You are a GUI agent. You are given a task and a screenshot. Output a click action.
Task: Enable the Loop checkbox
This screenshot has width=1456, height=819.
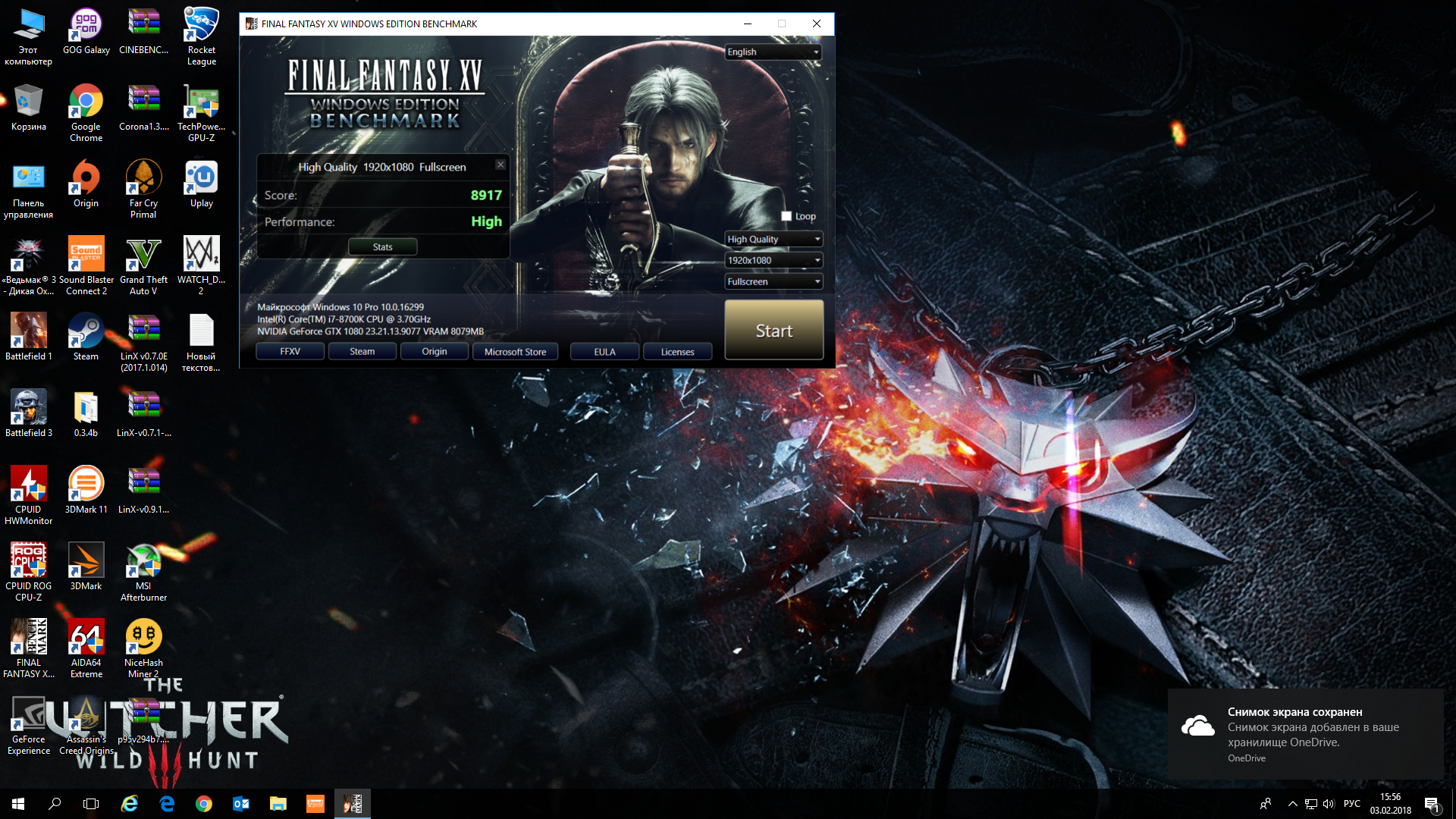[x=786, y=216]
